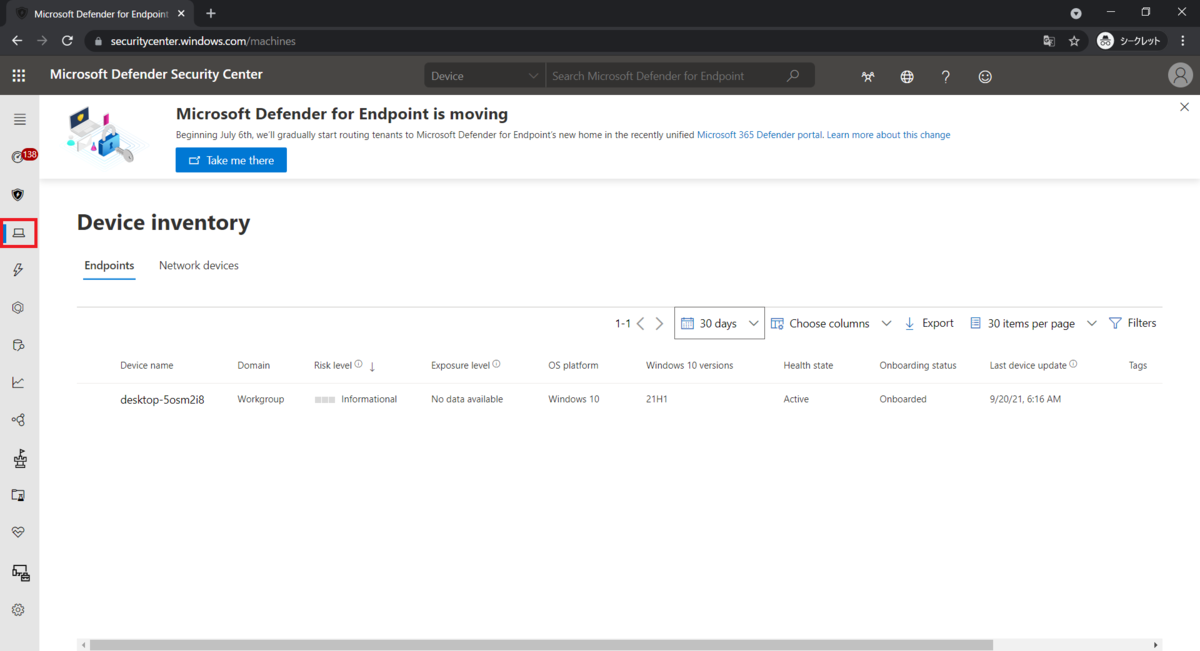Open Incidents shield icon in sidebar

(x=18, y=195)
